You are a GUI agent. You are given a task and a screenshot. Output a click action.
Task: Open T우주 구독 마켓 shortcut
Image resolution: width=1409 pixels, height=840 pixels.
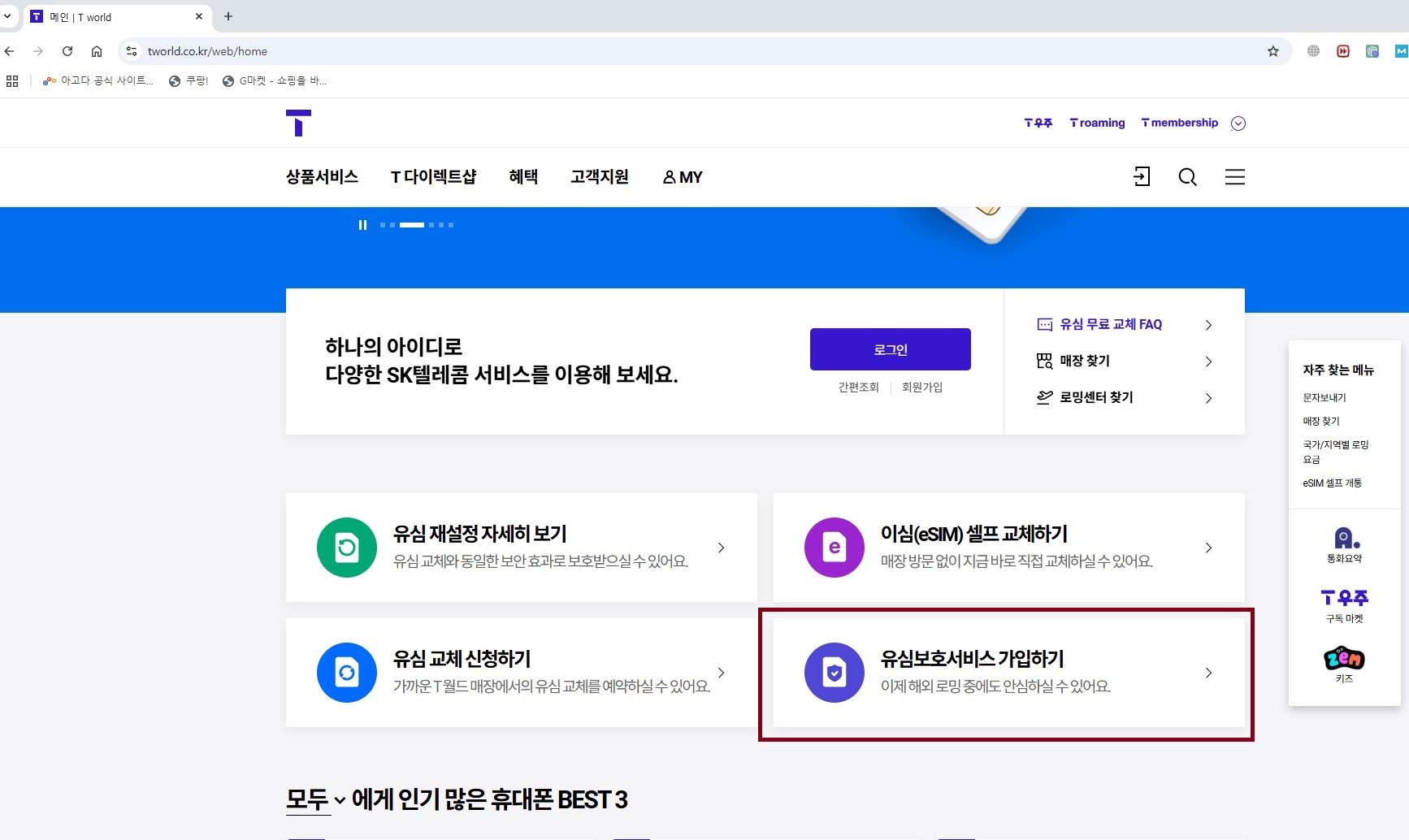tap(1345, 606)
